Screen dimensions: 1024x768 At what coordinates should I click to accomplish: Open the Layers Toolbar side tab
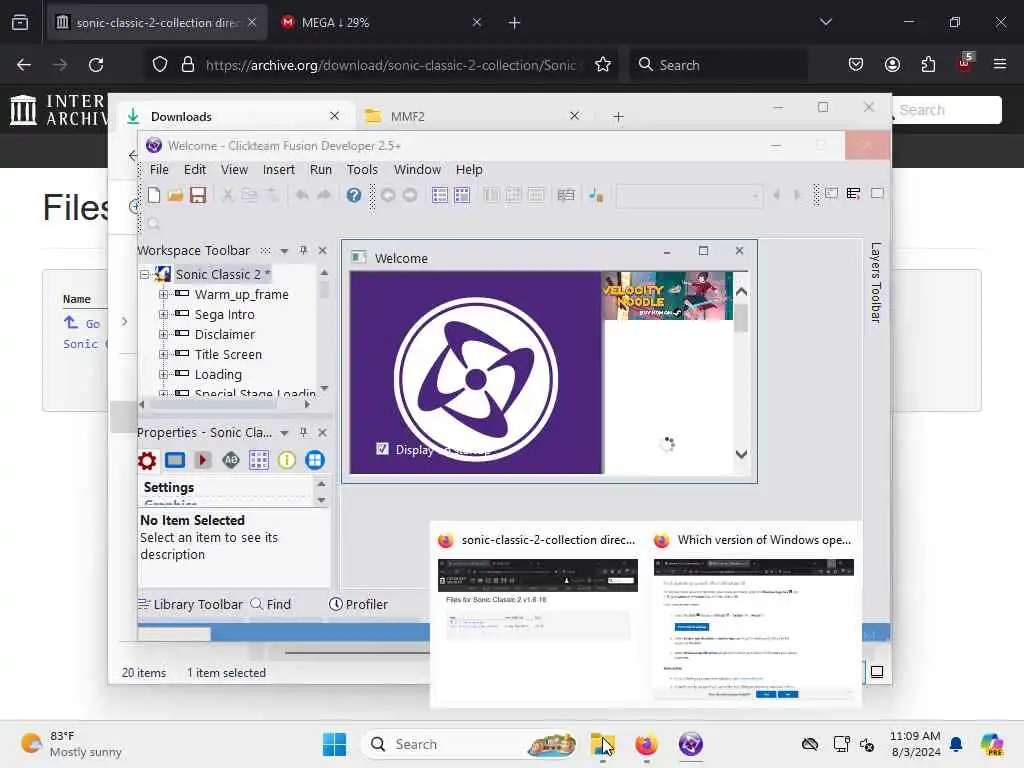pos(876,282)
